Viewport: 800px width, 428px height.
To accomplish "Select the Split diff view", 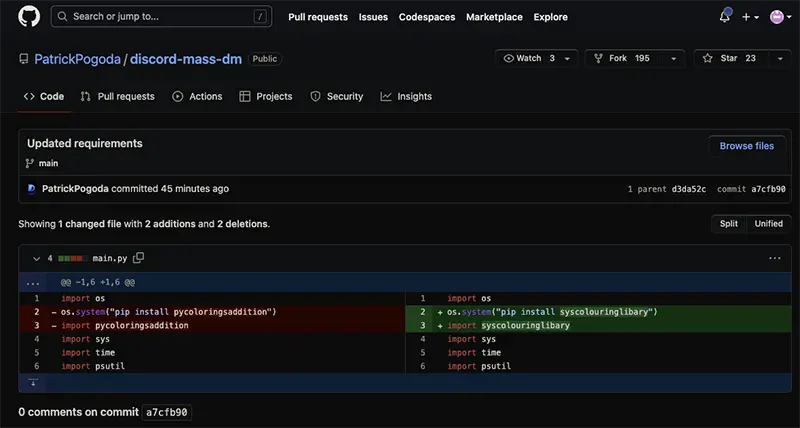I will [729, 223].
